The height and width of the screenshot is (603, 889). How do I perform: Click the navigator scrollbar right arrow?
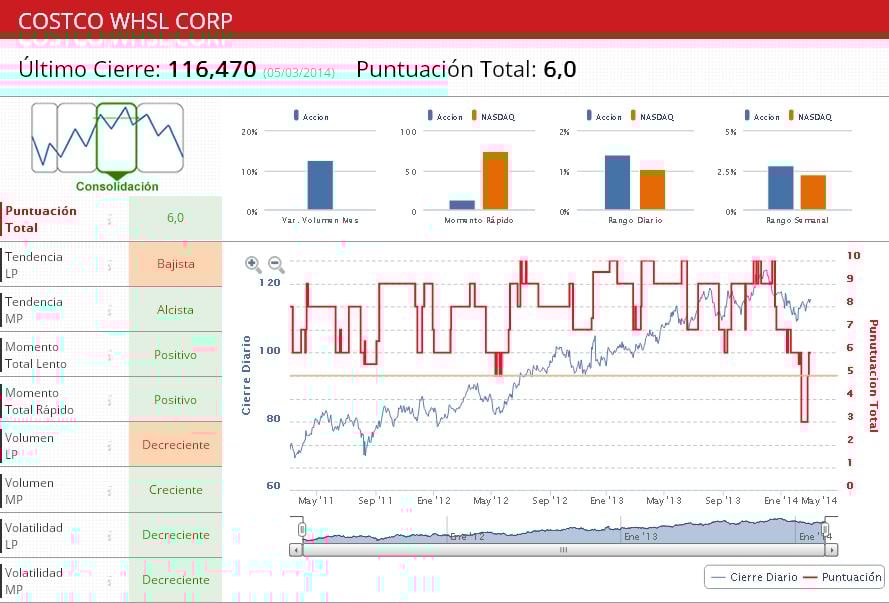[831, 550]
